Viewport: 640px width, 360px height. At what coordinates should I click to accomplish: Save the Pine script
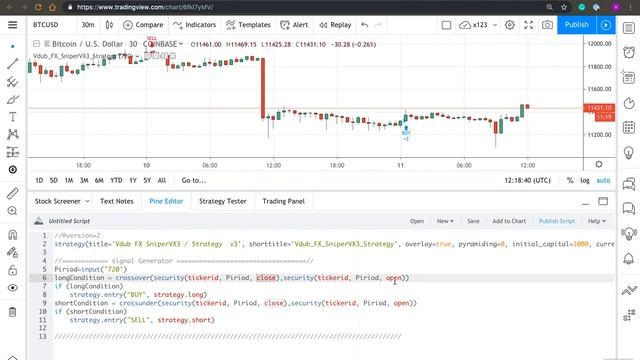coord(473,221)
